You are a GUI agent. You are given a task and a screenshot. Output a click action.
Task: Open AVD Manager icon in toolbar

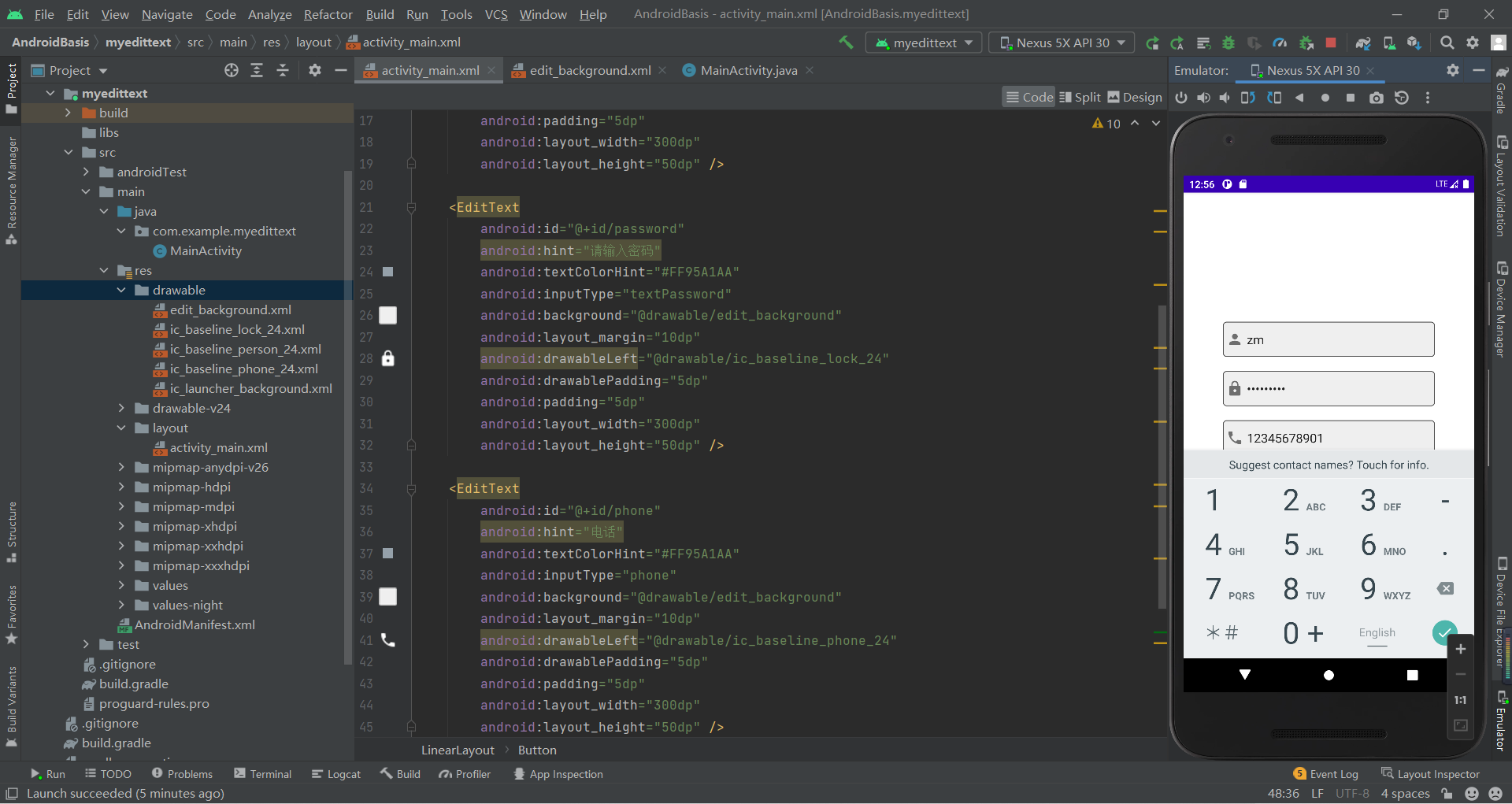1389,43
